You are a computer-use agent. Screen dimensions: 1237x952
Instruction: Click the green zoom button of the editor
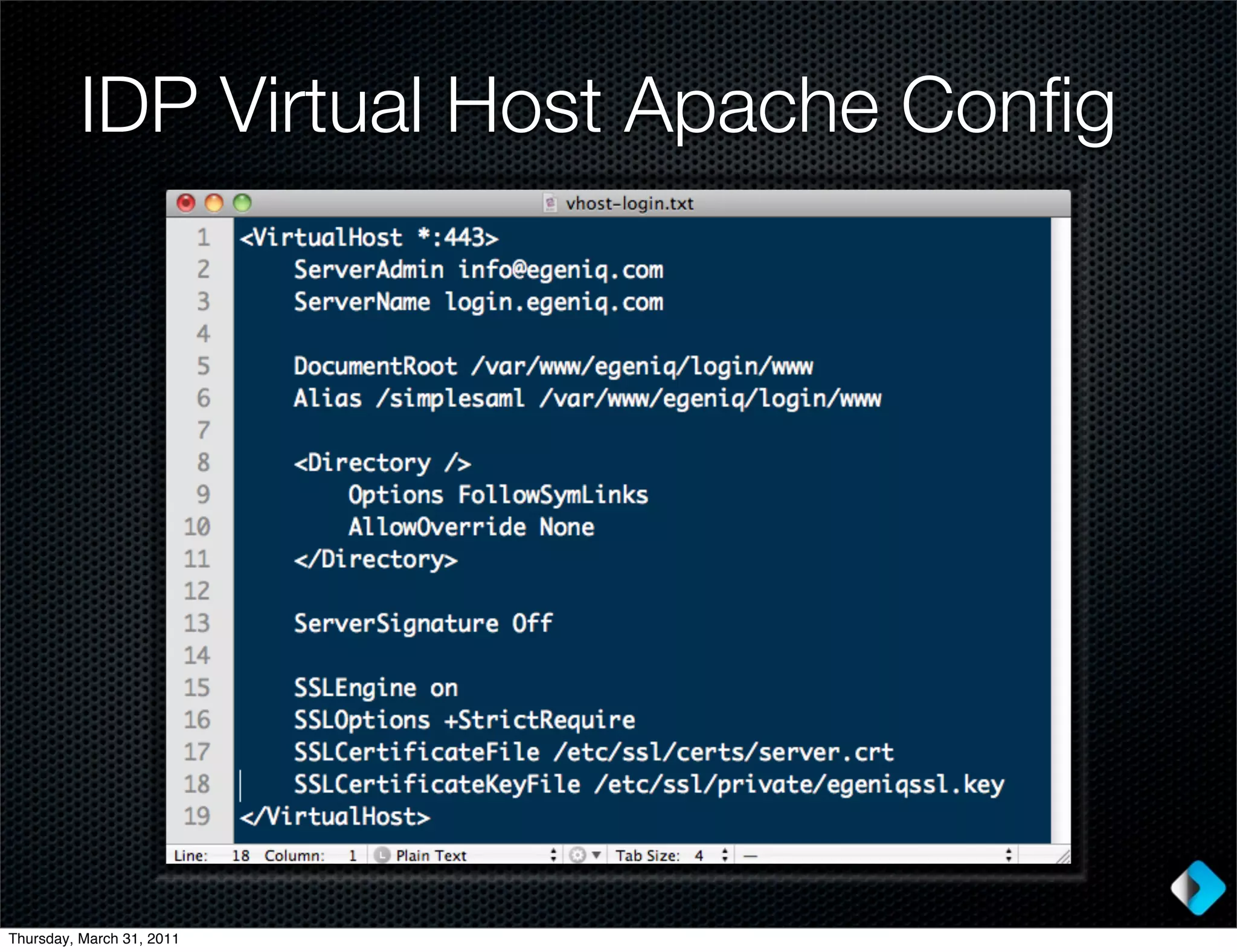242,203
